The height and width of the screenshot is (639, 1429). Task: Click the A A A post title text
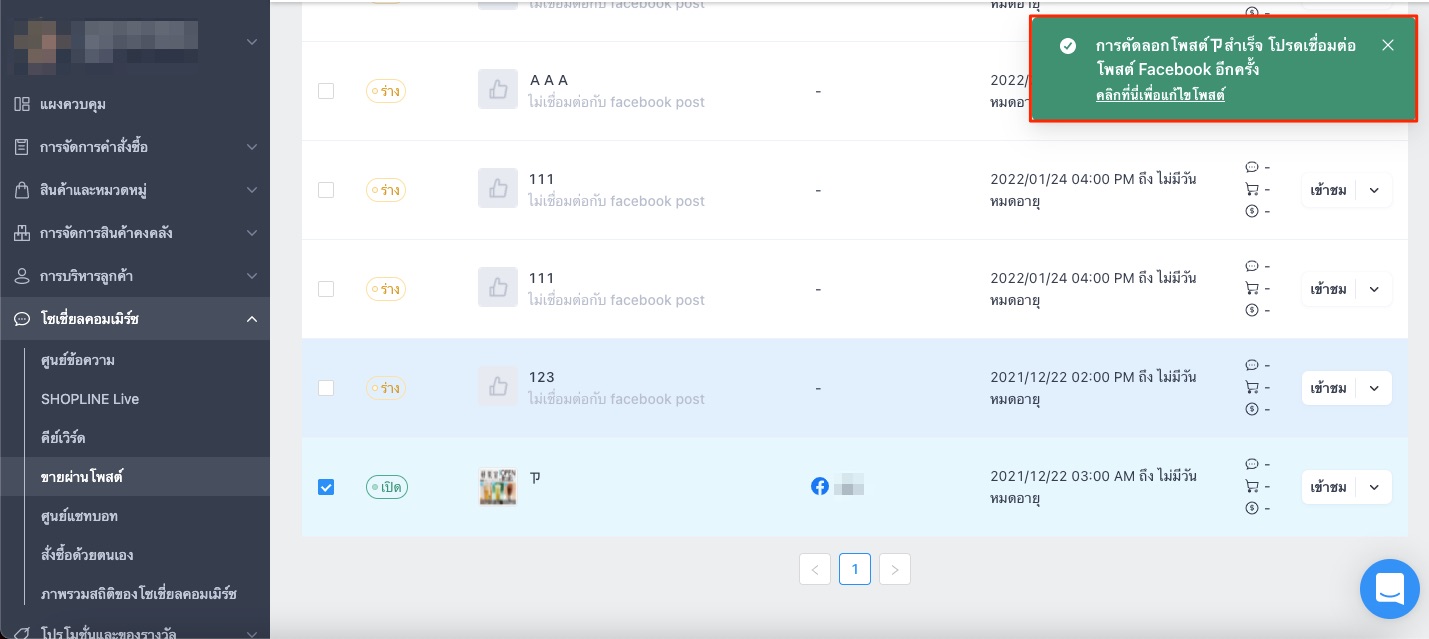548,80
